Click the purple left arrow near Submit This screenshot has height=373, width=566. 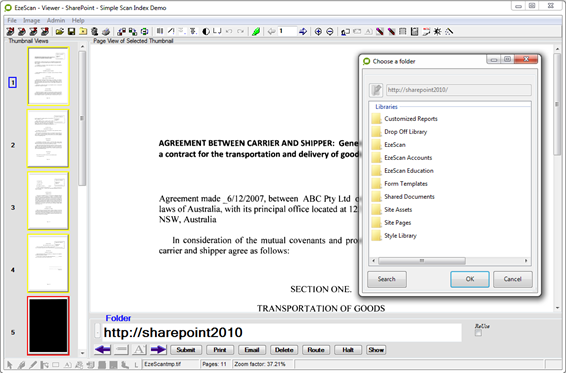103,350
